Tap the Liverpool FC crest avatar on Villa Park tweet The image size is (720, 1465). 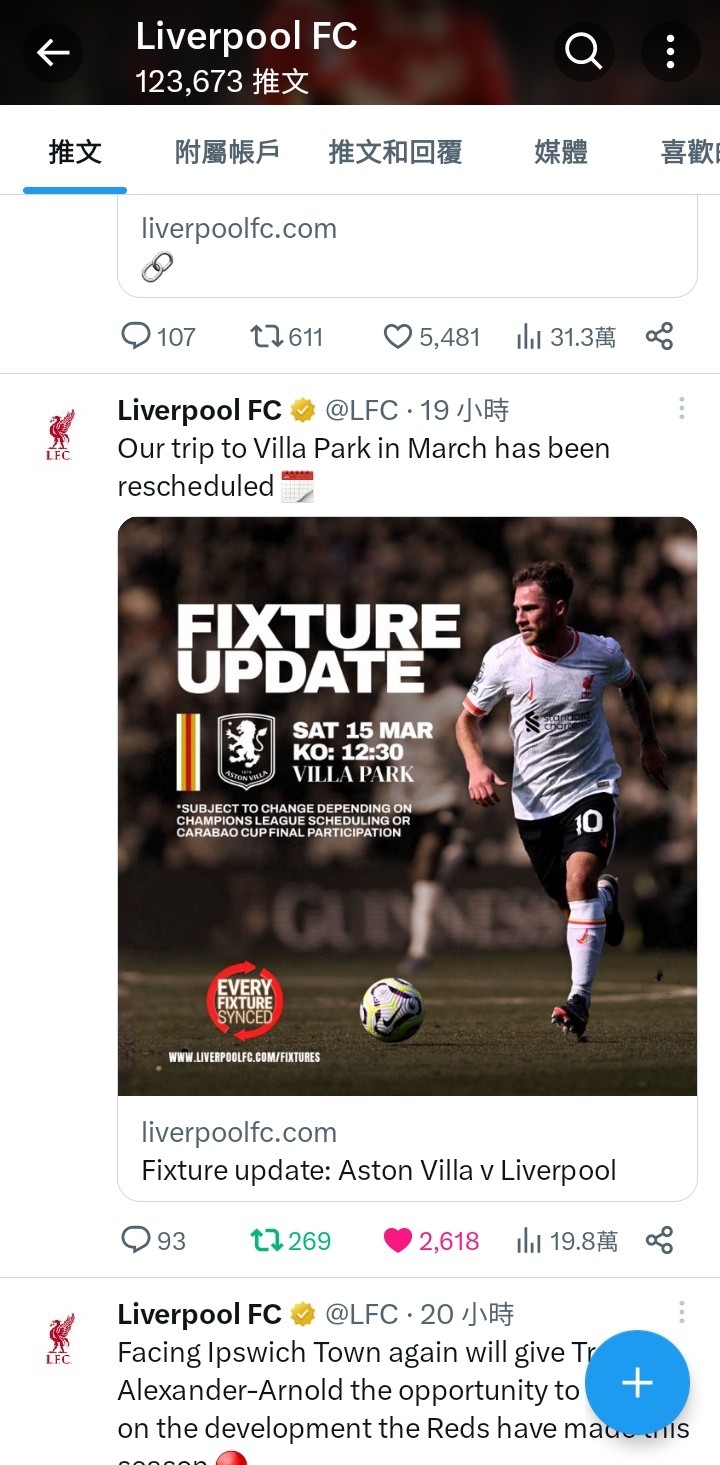click(x=59, y=436)
